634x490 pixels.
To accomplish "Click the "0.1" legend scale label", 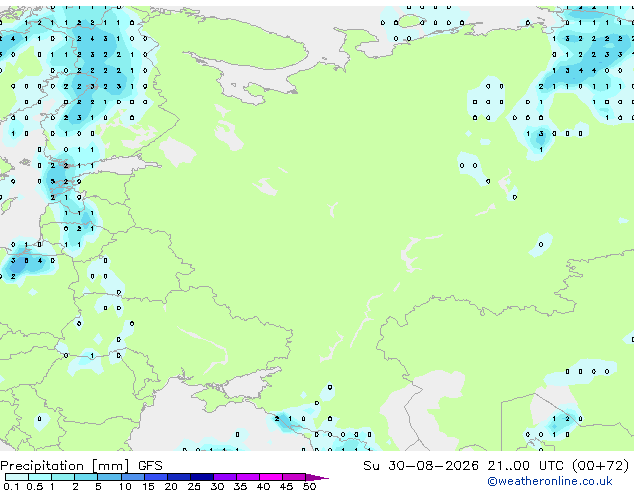I will click(11, 486).
